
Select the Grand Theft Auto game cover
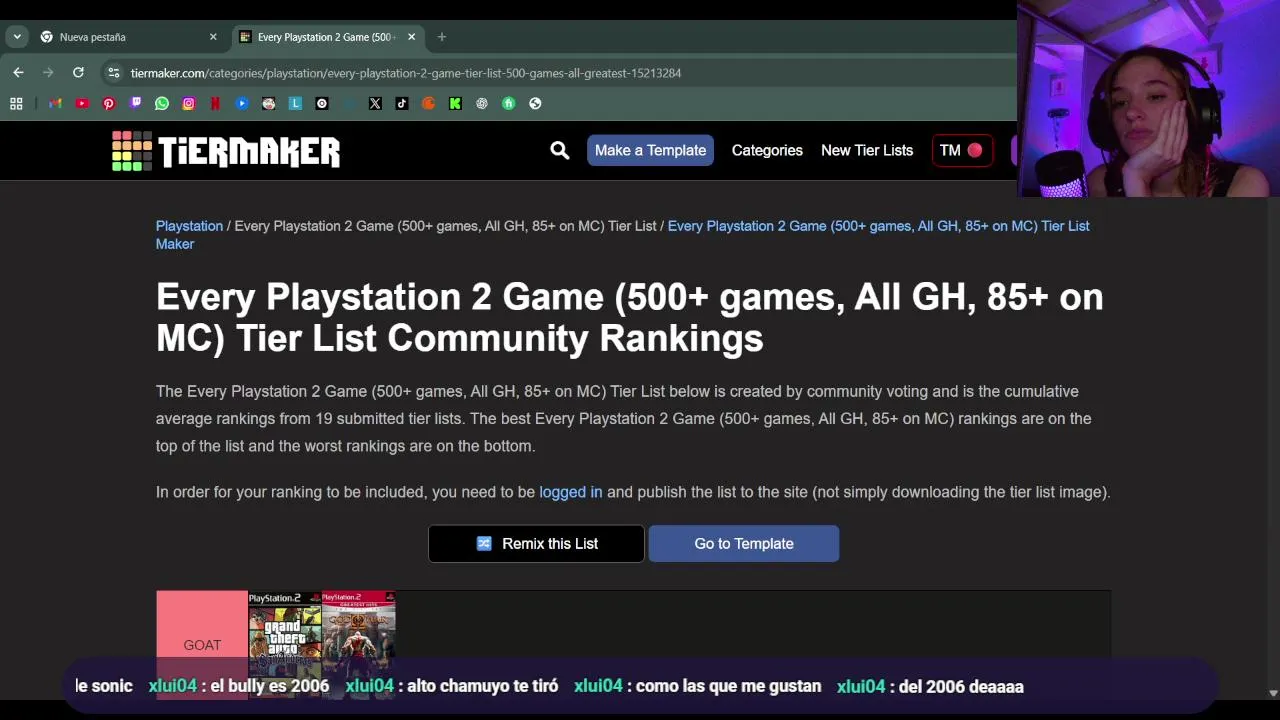(x=285, y=645)
